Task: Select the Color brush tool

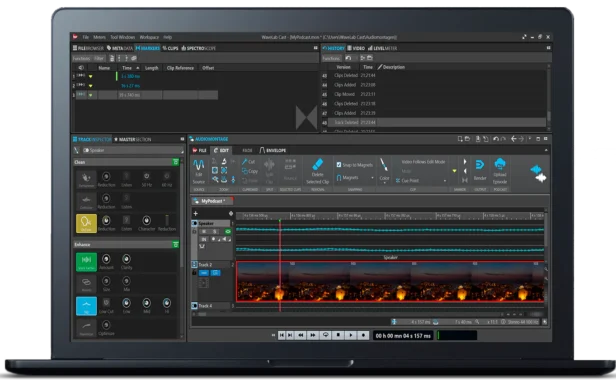Action: 384,165
